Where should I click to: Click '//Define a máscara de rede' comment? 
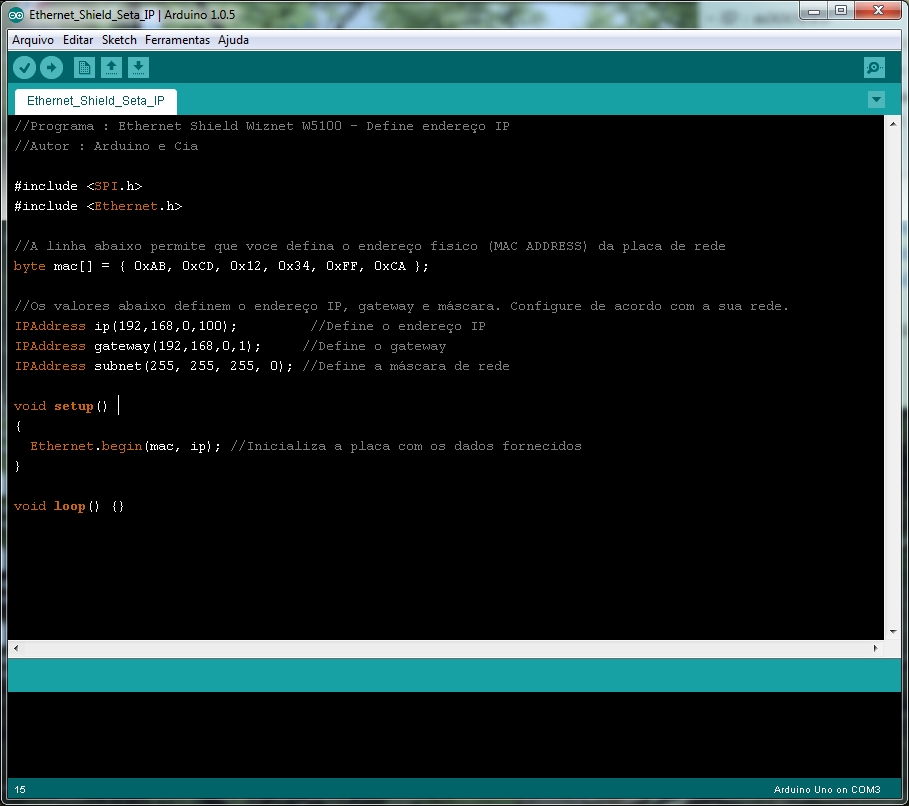click(x=406, y=366)
